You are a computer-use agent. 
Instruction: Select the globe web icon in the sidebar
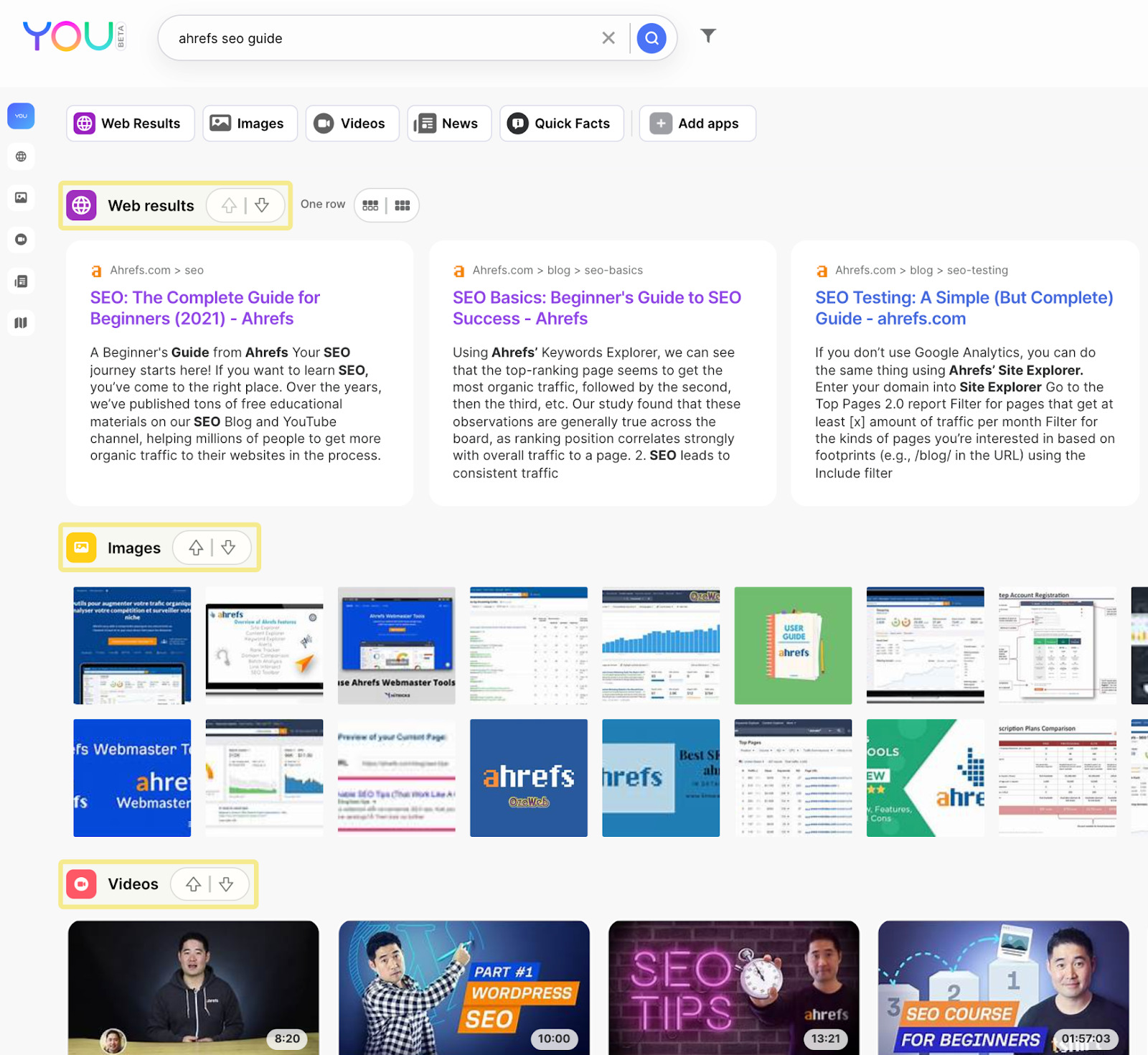point(21,156)
